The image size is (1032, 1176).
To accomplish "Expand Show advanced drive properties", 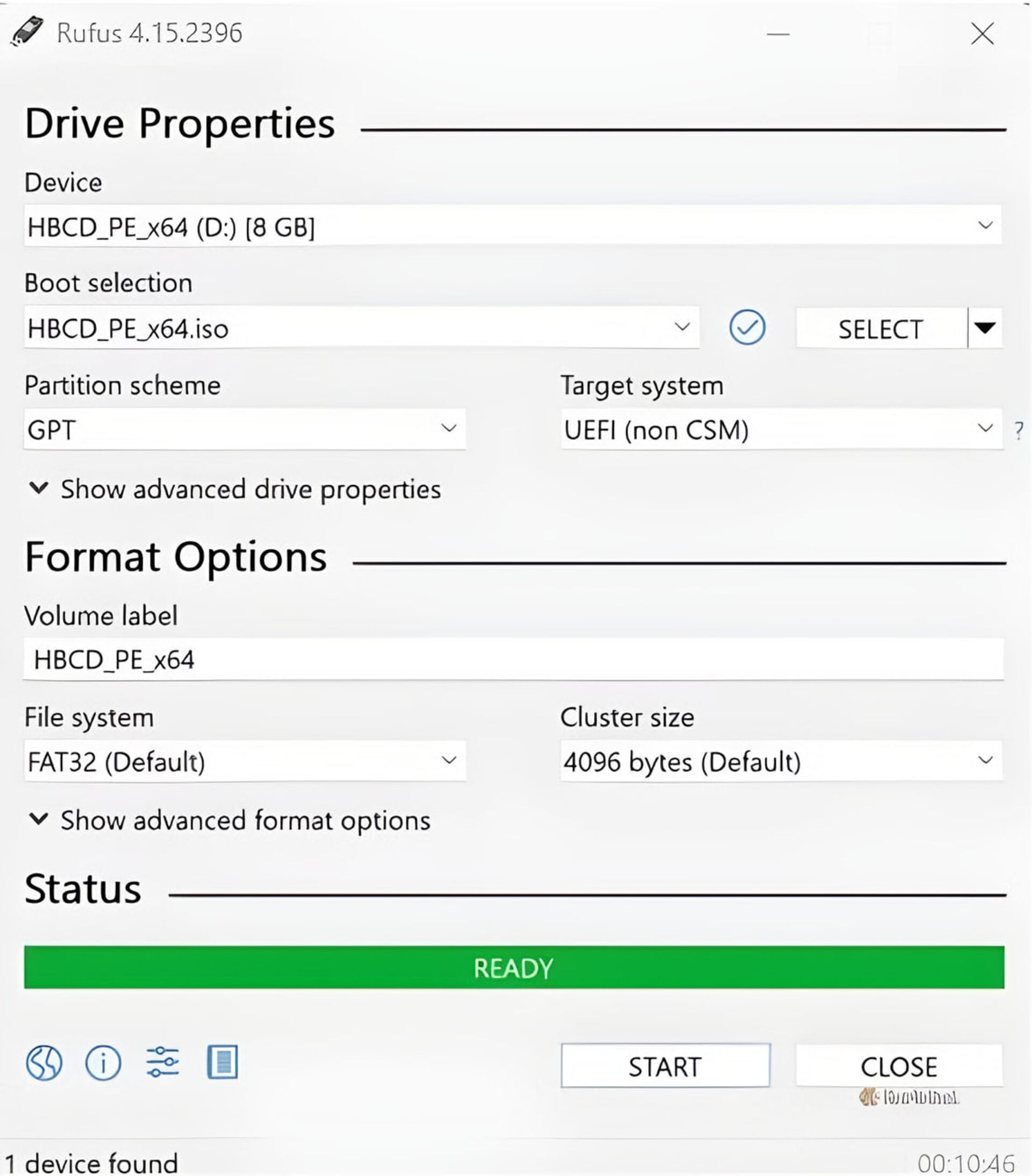I will coord(235,489).
